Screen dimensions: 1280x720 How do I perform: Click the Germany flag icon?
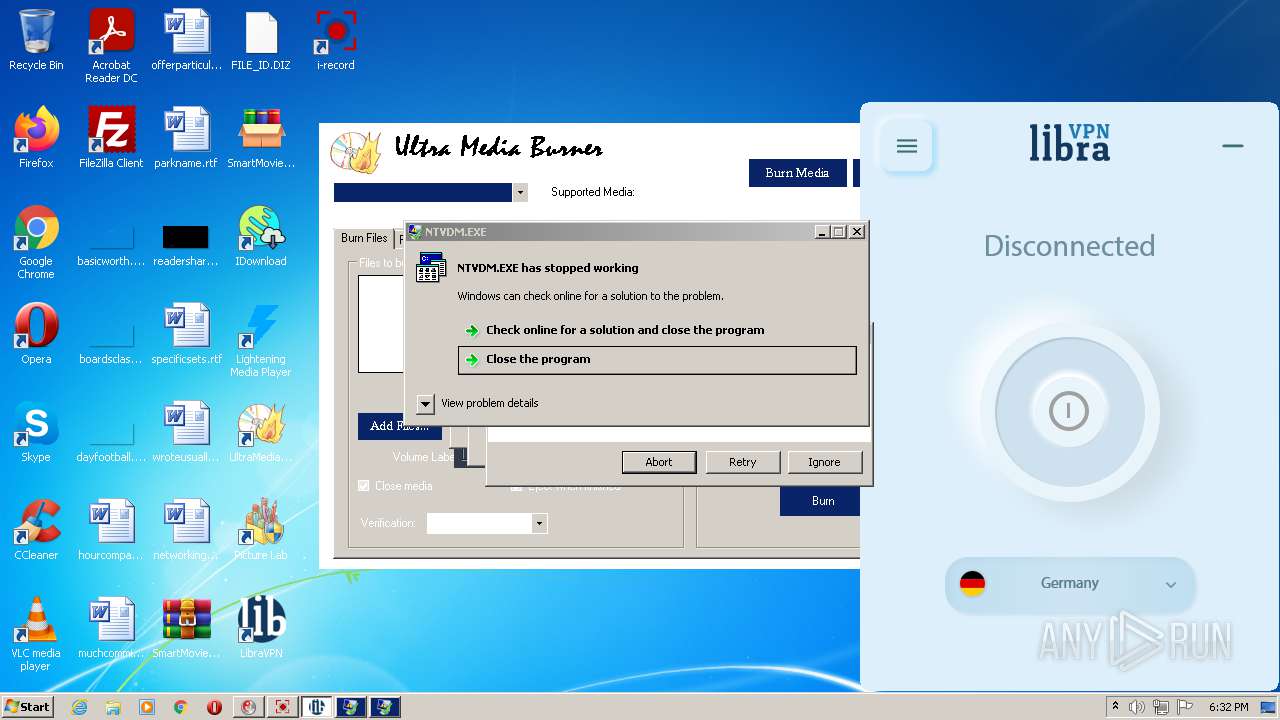(x=972, y=584)
